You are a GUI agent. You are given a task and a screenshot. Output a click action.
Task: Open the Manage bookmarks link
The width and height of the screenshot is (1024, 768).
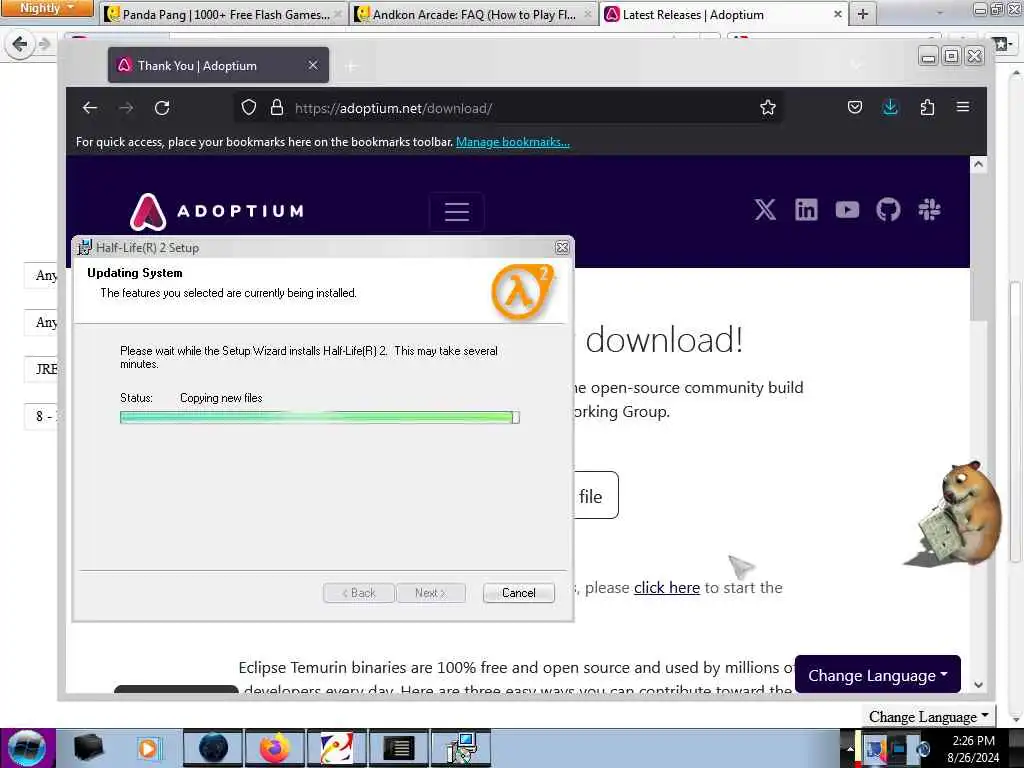[x=513, y=142]
